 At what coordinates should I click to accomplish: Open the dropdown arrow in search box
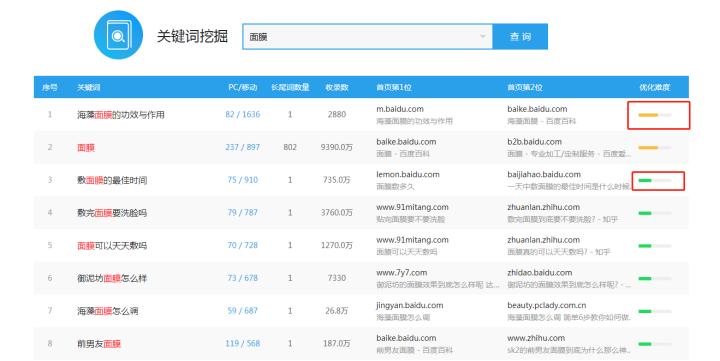coord(483,36)
